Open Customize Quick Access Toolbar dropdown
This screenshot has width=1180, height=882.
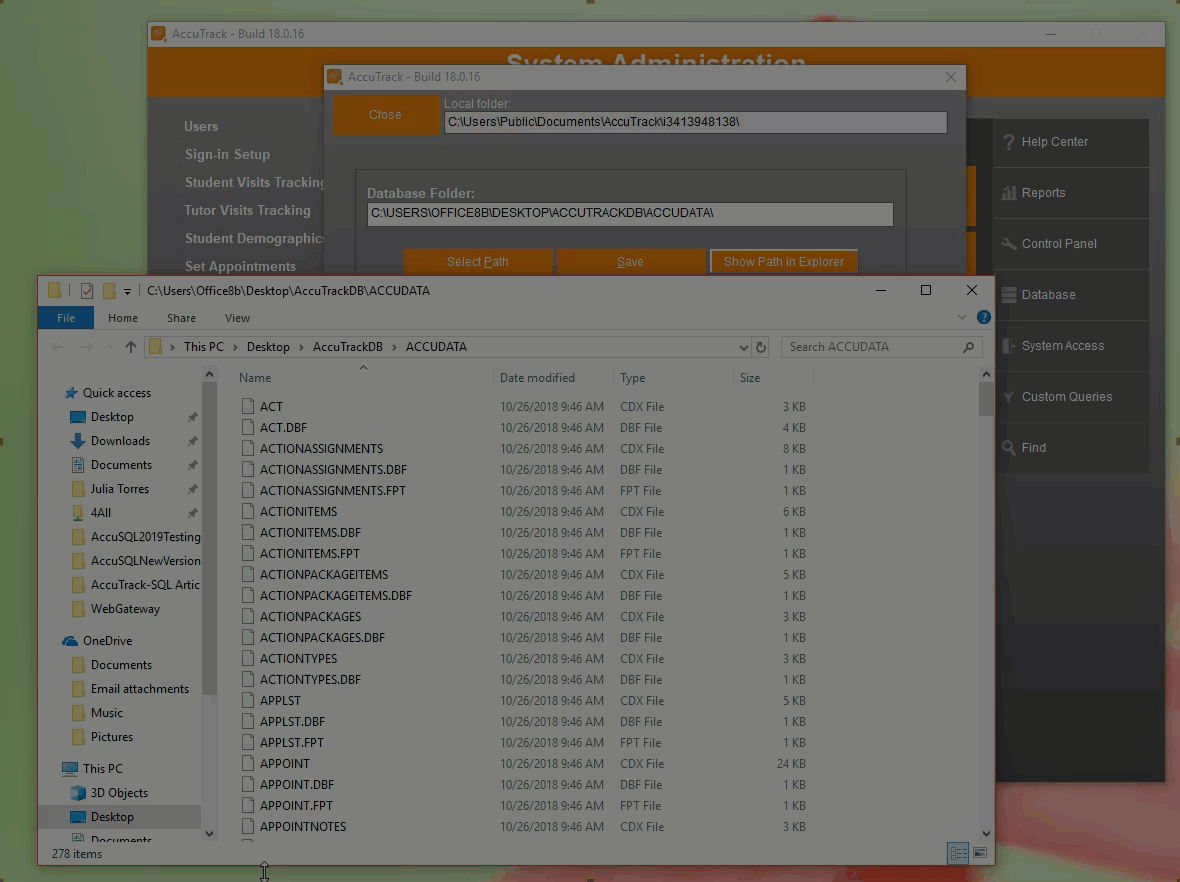coord(127,291)
